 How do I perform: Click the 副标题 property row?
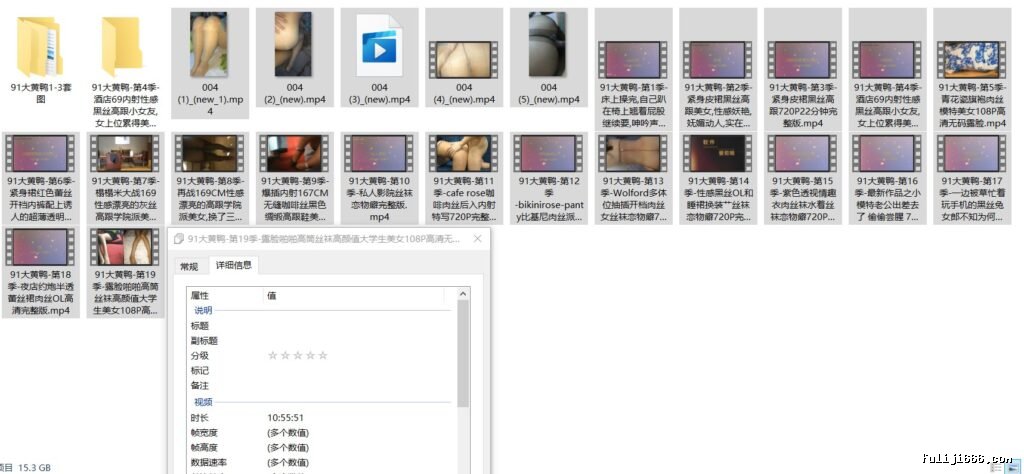coord(321,341)
